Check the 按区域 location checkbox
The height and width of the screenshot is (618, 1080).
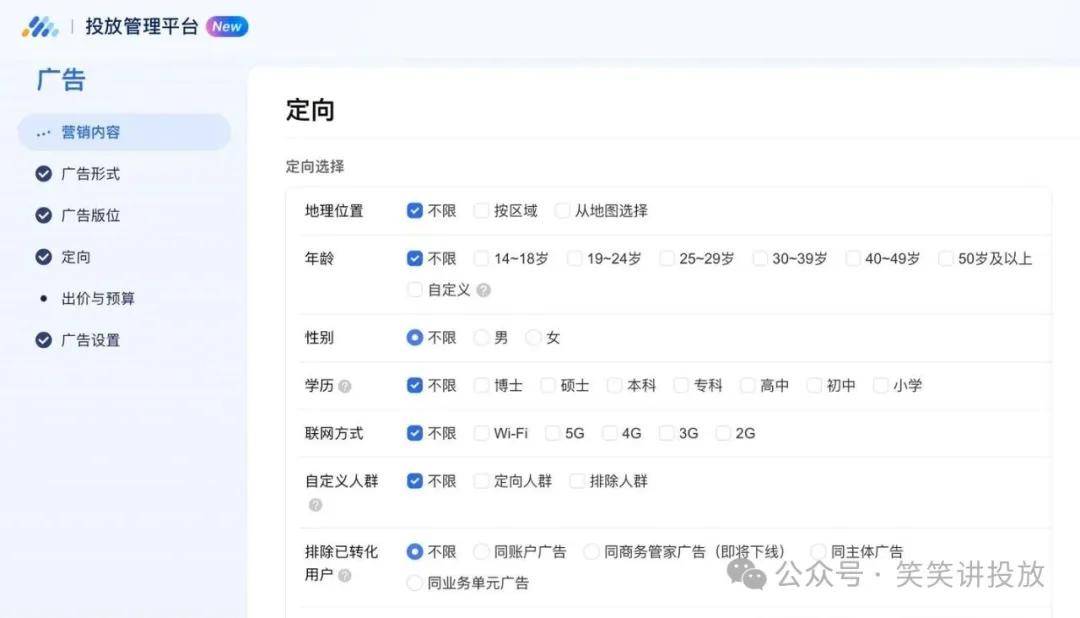point(481,211)
